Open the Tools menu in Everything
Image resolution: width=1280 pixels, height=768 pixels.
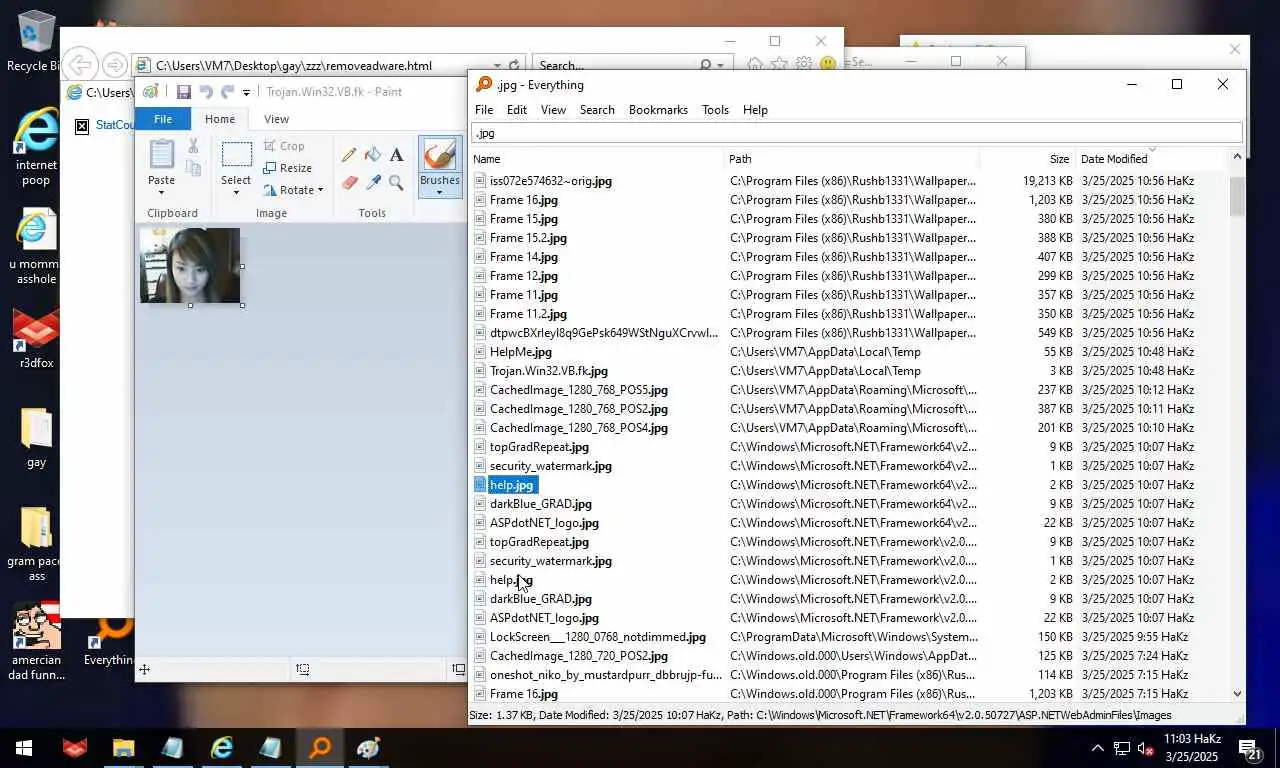point(715,110)
